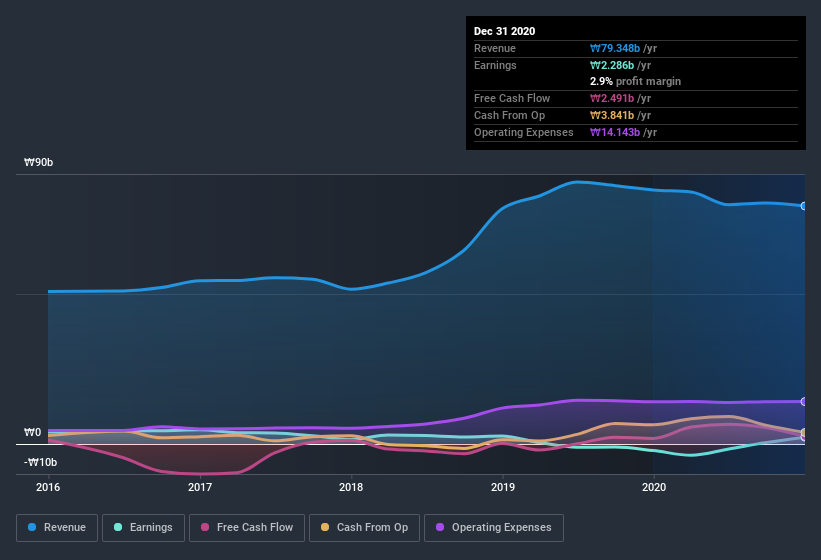This screenshot has height=560, width=821.
Task: Click the ₩2.491b free cash flow value
Action: point(612,98)
